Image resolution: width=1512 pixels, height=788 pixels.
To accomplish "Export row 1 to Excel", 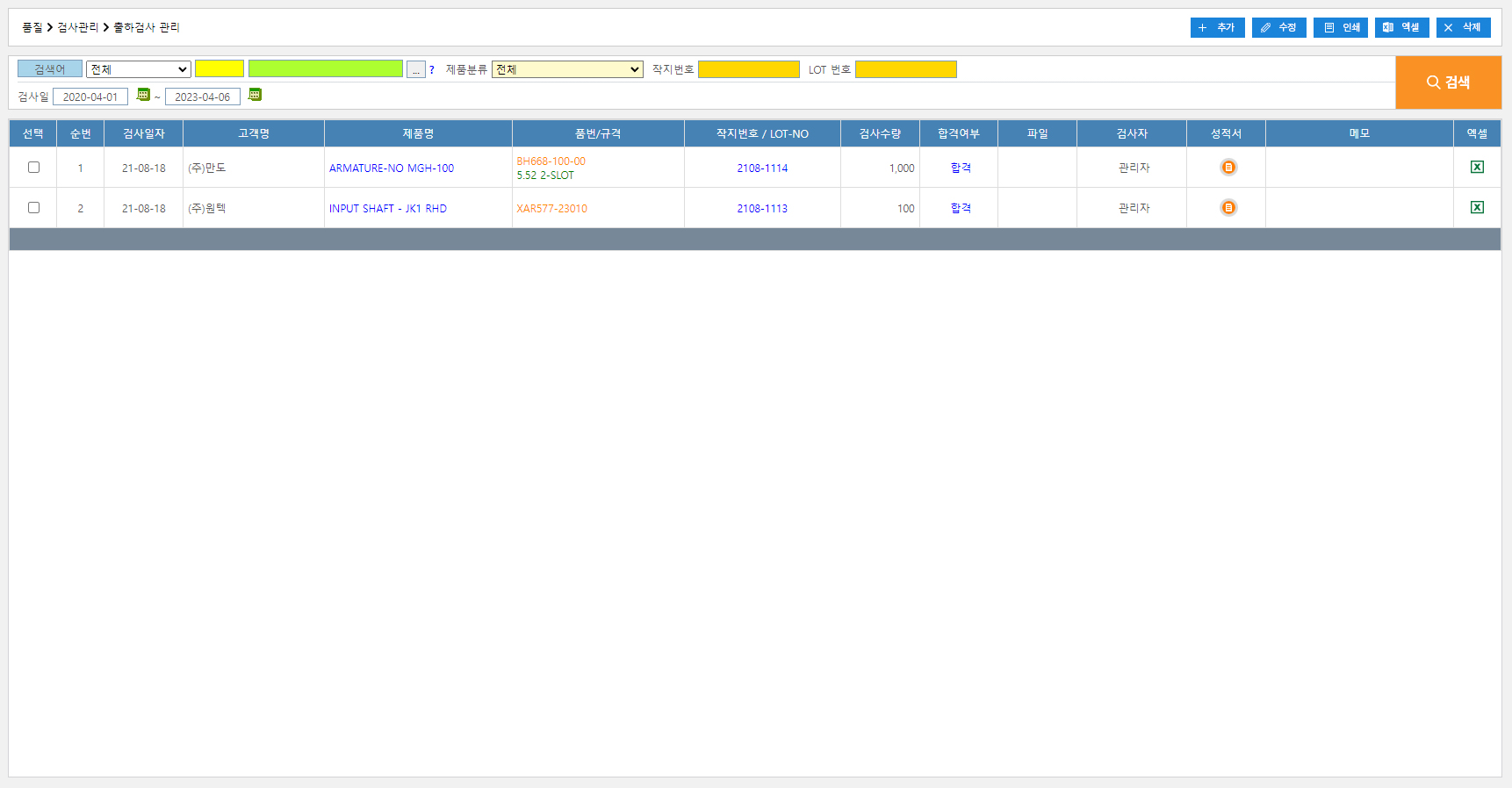I will point(1477,168).
